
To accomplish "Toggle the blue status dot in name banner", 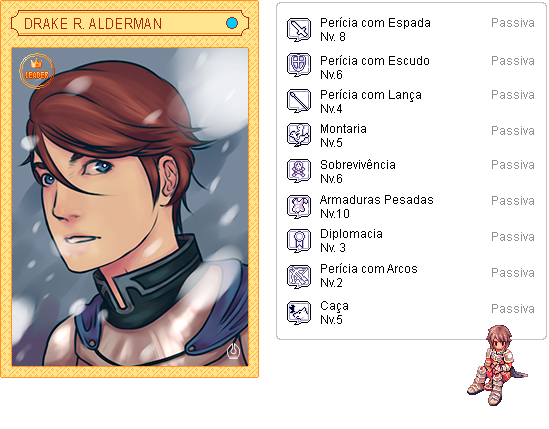I will tap(232, 23).
